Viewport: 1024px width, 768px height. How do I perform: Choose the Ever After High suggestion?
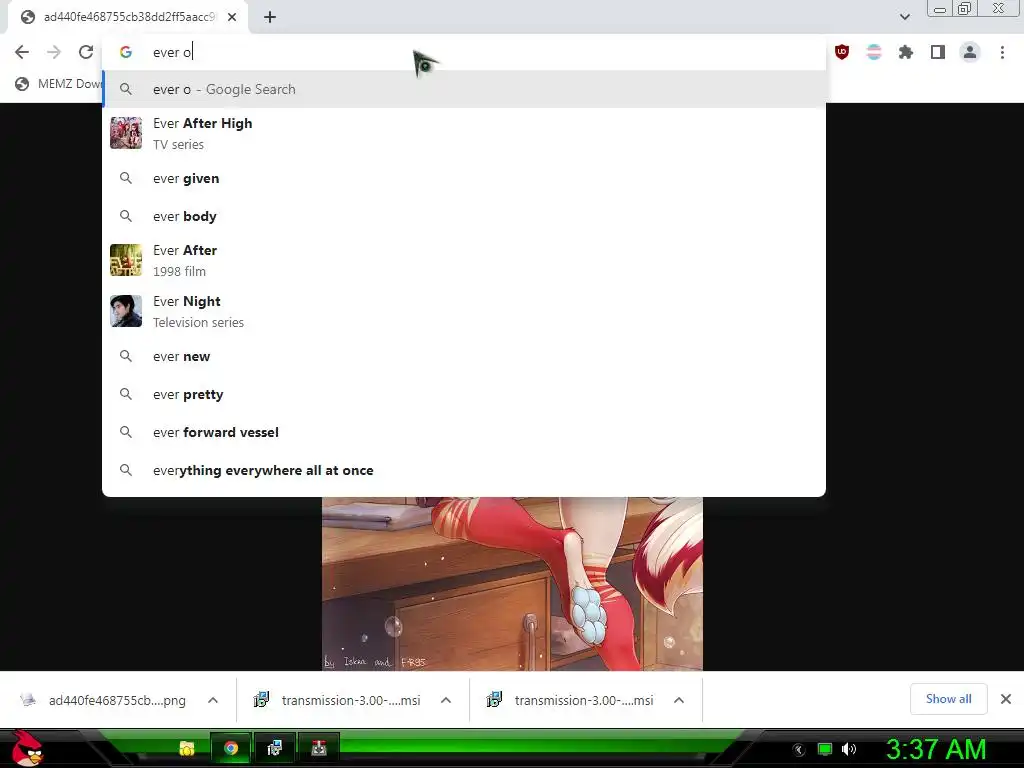[464, 133]
